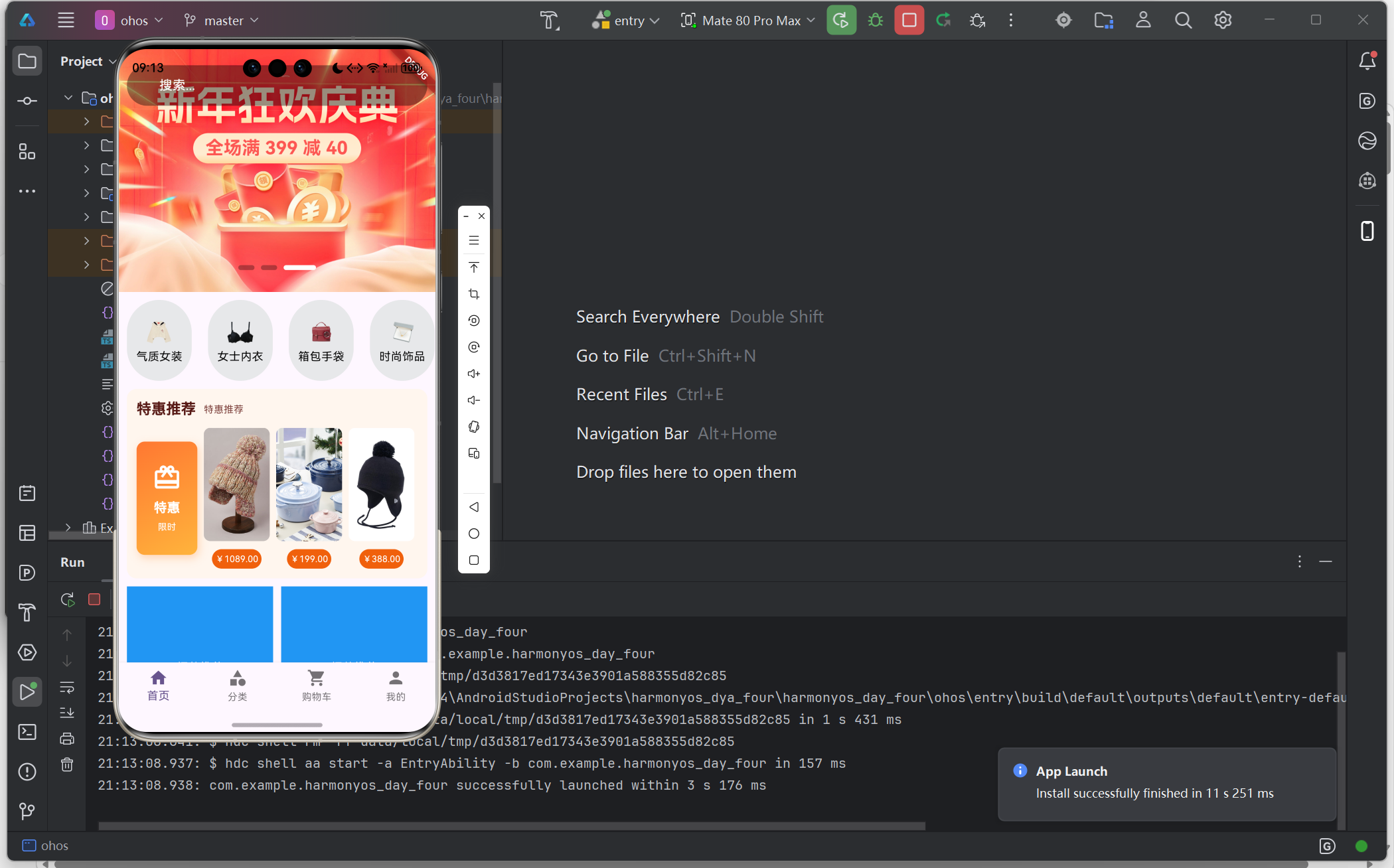Image resolution: width=1394 pixels, height=868 pixels.
Task: Stop the running app with red square
Action: [x=909, y=21]
